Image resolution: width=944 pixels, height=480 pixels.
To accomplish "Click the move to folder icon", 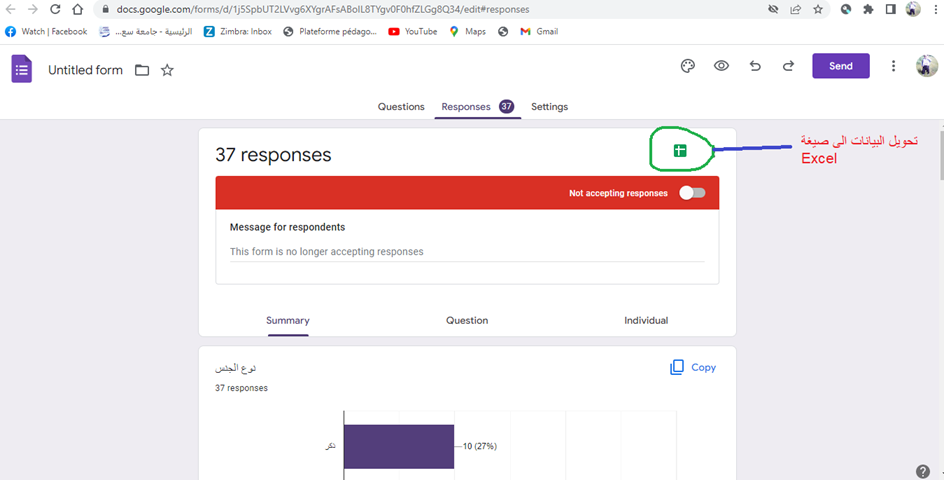I will (x=142, y=70).
